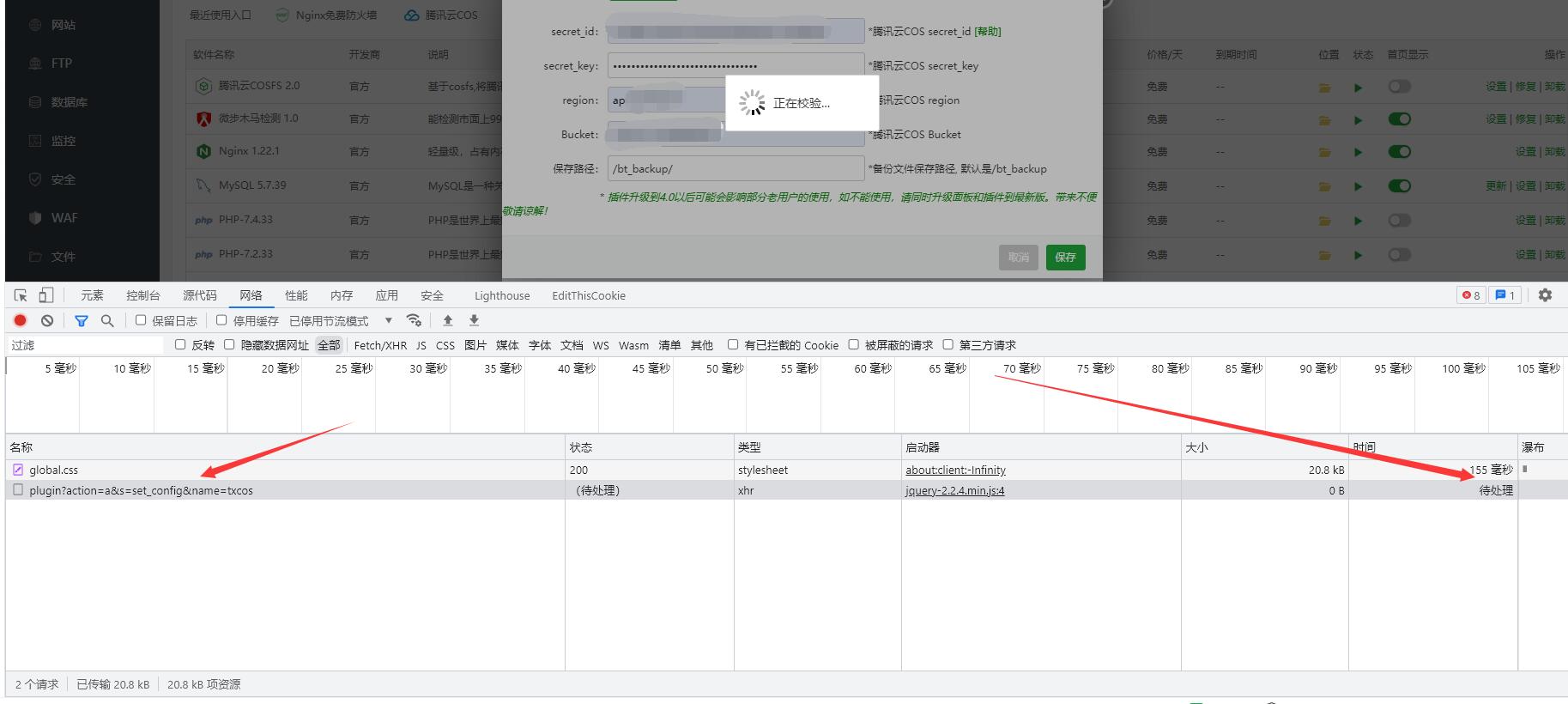Filter requests by Fetch/XHR
Viewport: 1568px width, 704px height.
click(x=380, y=345)
